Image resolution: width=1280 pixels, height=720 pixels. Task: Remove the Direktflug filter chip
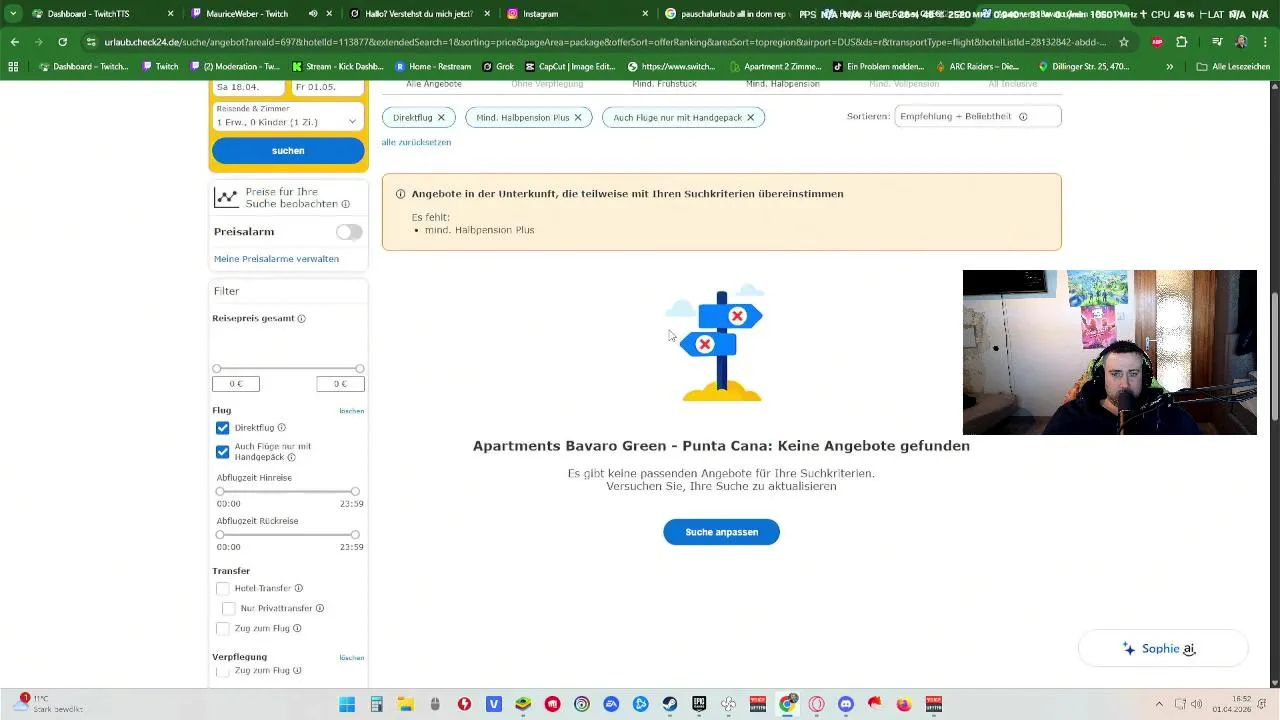click(441, 117)
